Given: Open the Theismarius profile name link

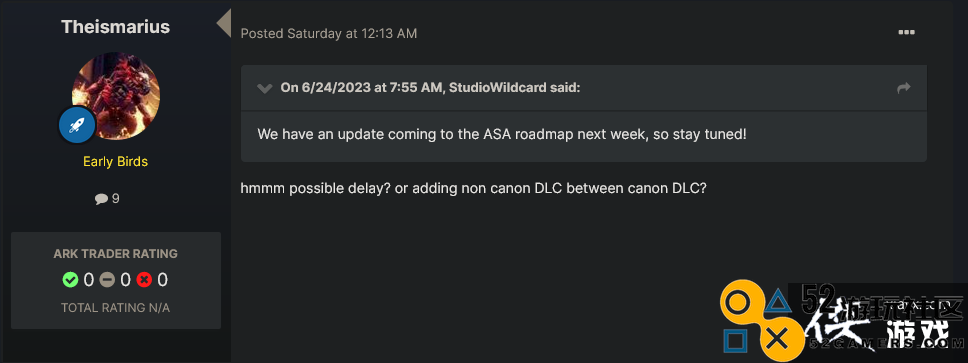Looking at the screenshot, I should (x=115, y=27).
